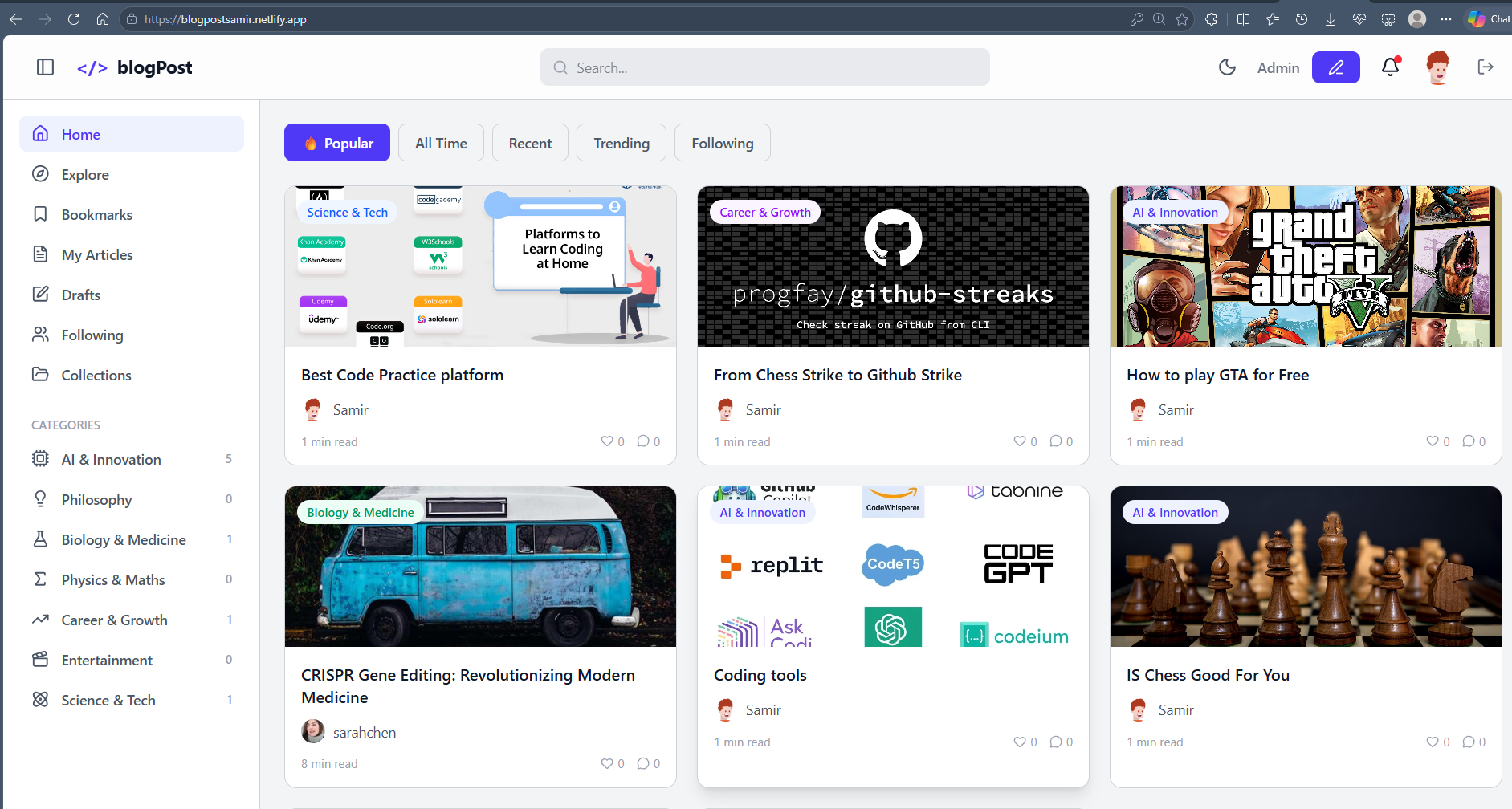Open the write new post pencil button
The width and height of the screenshot is (1512, 809).
click(x=1335, y=67)
